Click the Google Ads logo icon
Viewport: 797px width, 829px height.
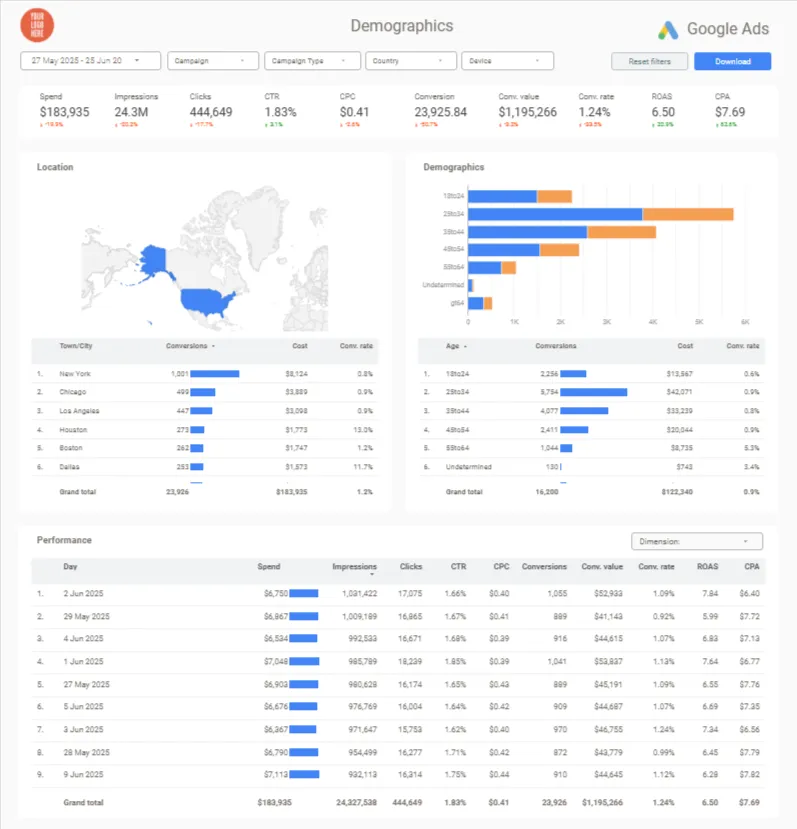(x=668, y=30)
